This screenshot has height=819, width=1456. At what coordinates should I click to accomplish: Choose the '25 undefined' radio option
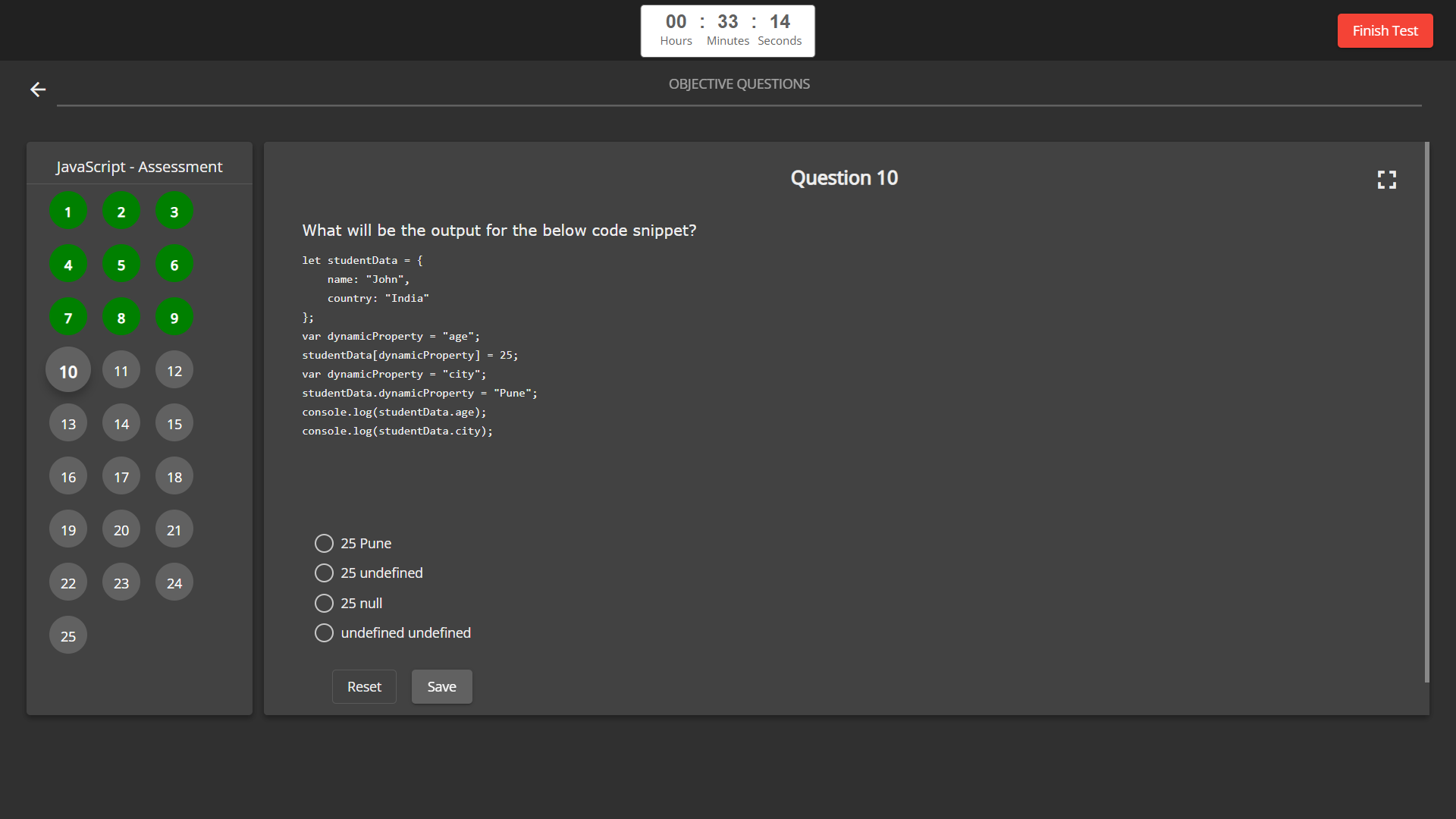324,573
